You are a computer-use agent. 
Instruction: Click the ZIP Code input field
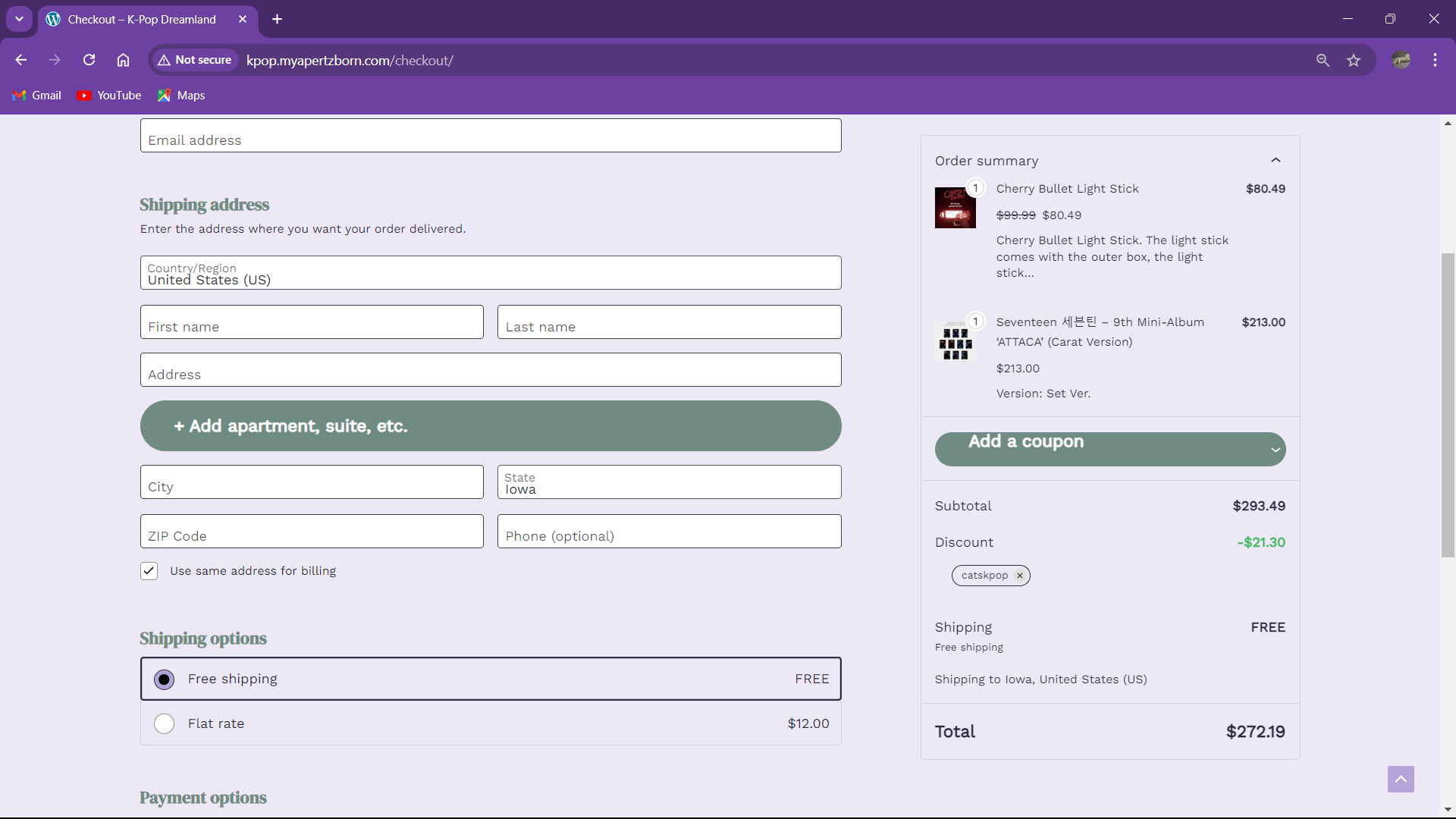(312, 532)
